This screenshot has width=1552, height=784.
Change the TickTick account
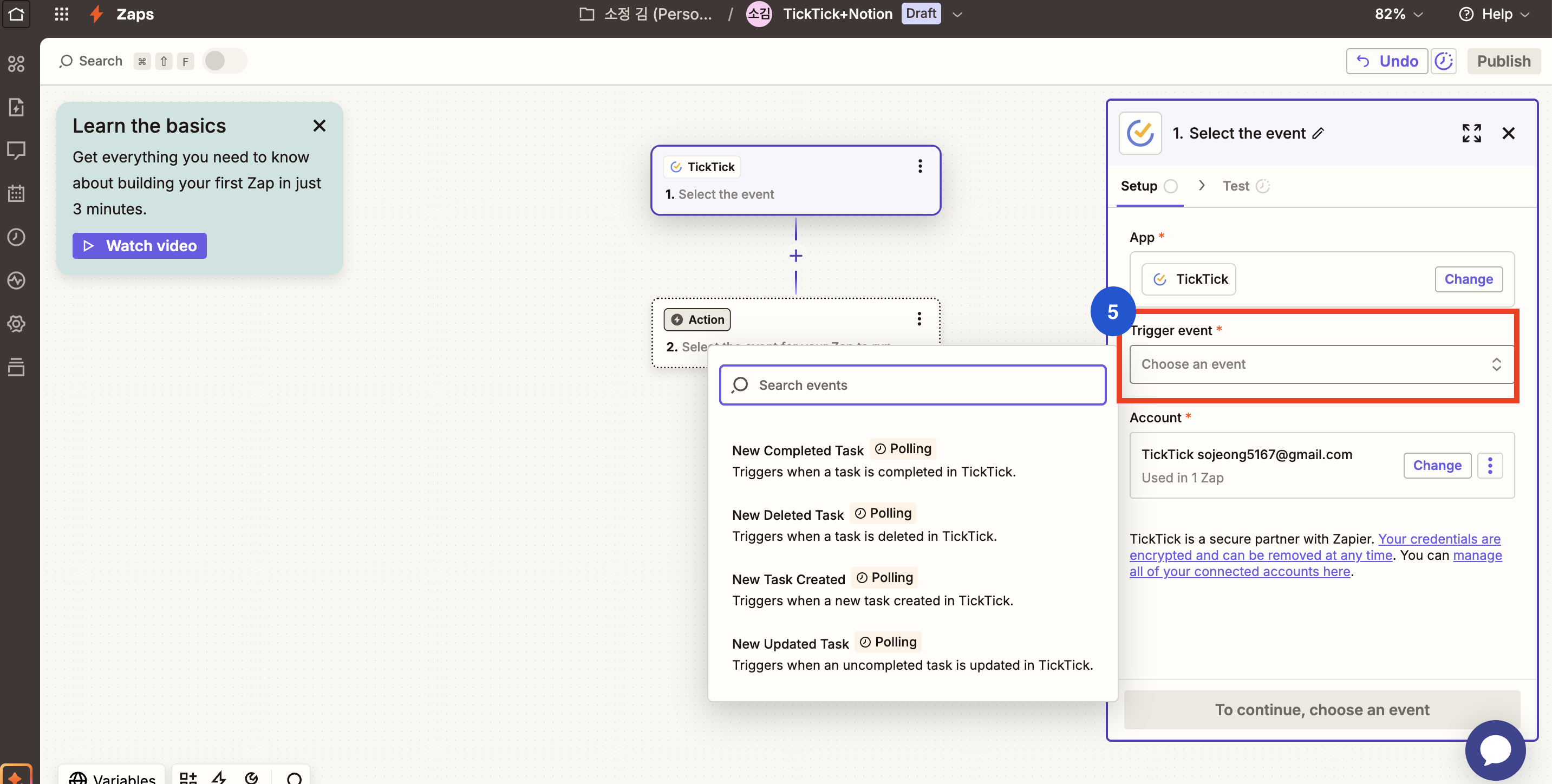pyautogui.click(x=1437, y=465)
